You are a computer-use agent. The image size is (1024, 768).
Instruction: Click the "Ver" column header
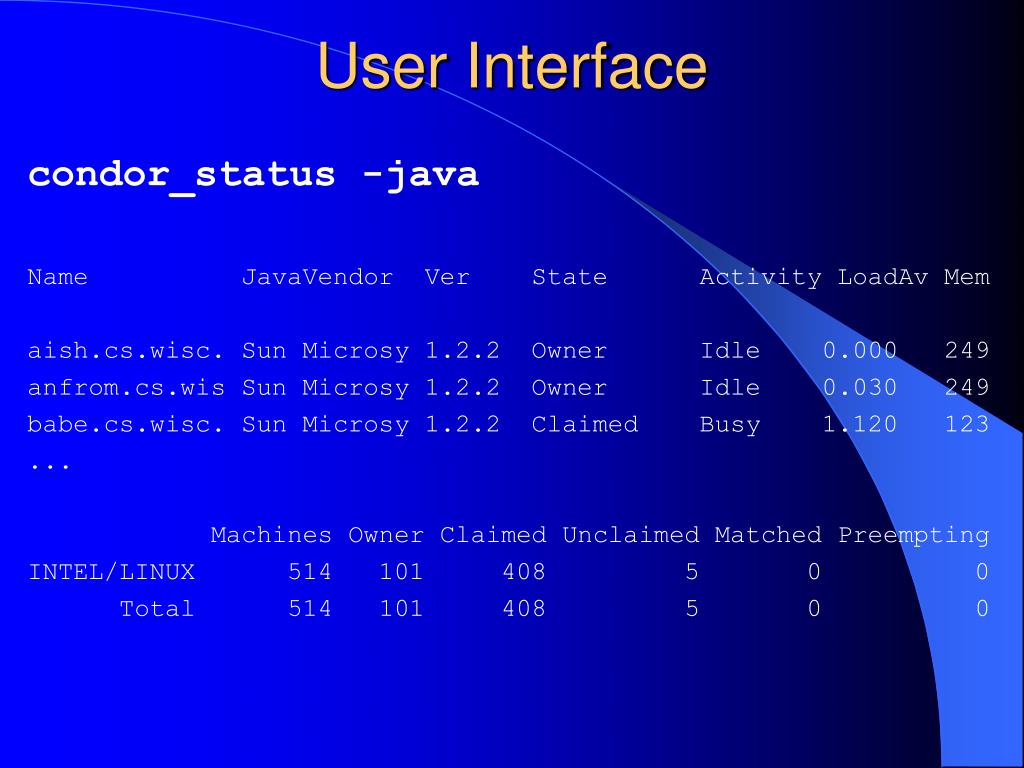[447, 277]
